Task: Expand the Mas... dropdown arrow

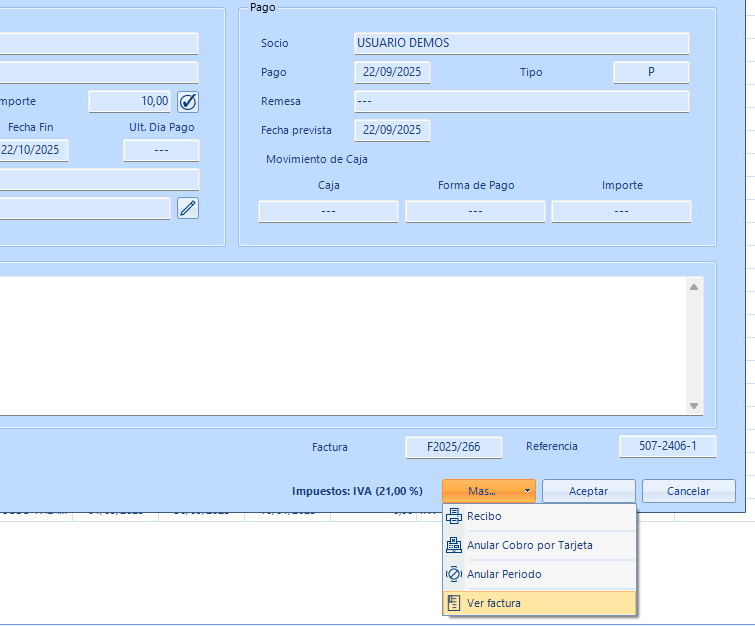Action: point(527,491)
